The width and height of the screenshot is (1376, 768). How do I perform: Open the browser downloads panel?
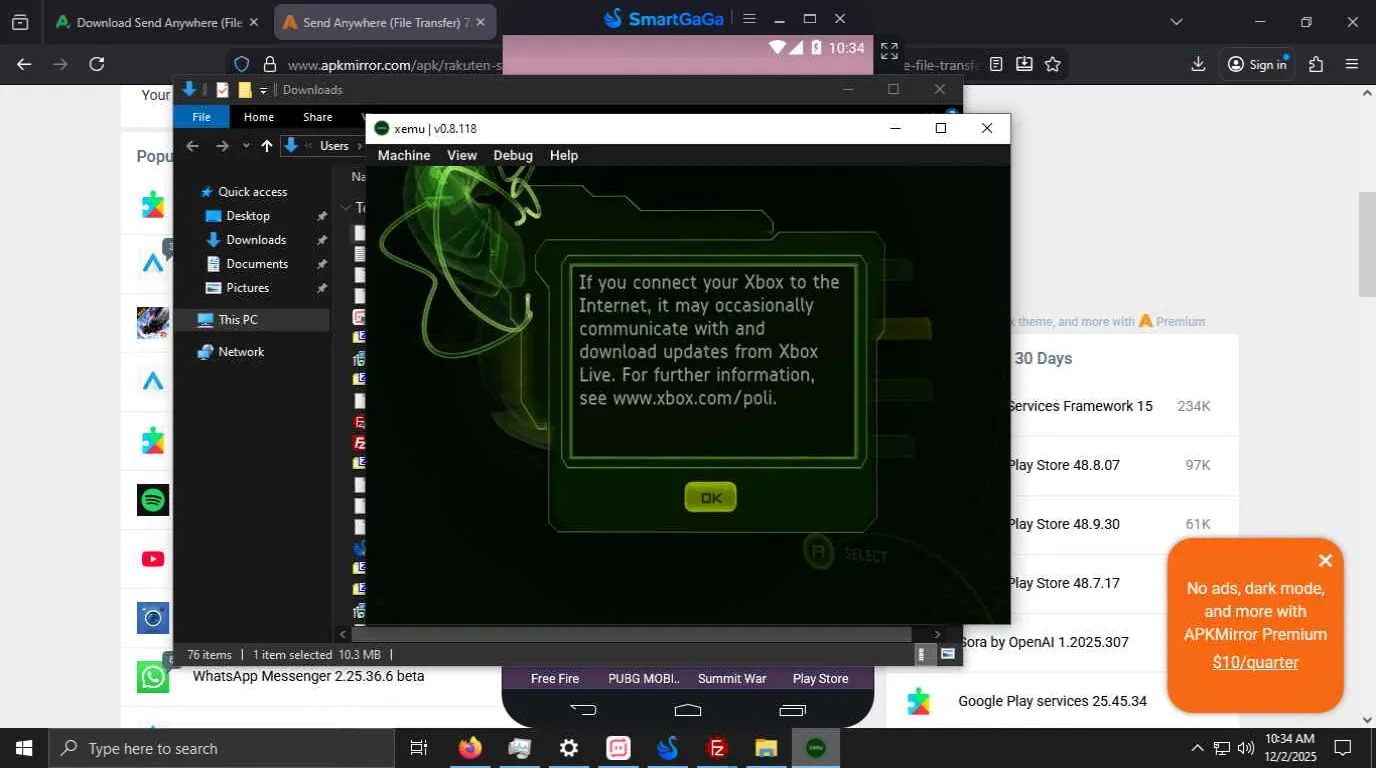pos(1198,64)
